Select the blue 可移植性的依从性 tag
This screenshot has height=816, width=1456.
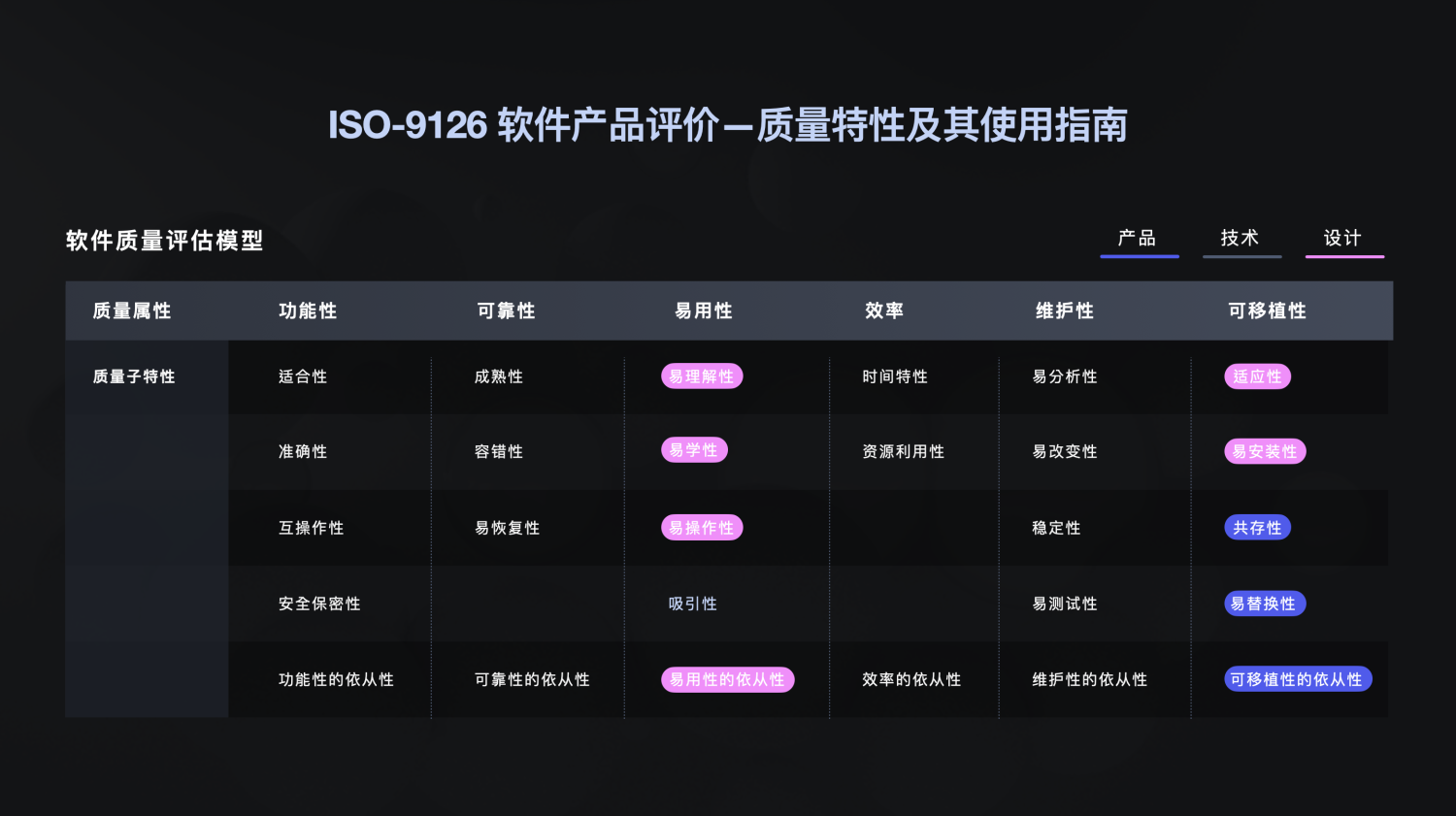(x=1298, y=679)
